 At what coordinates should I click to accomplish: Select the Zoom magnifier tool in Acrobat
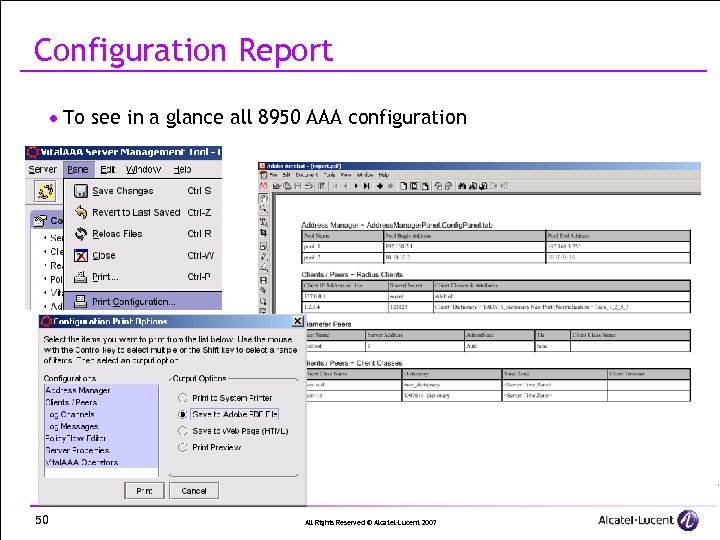tap(264, 209)
